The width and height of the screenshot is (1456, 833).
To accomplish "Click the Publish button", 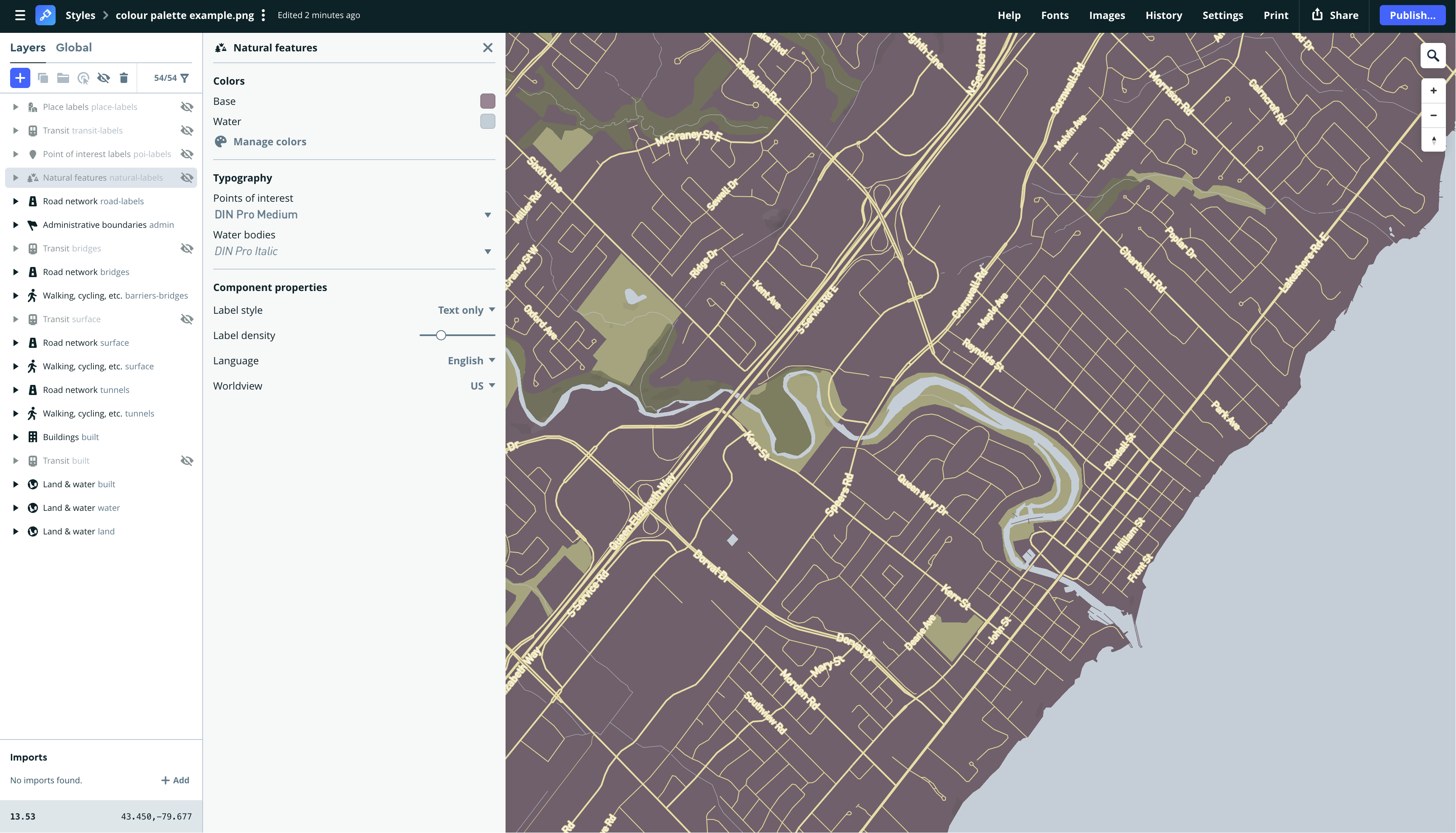I will pyautogui.click(x=1412, y=16).
